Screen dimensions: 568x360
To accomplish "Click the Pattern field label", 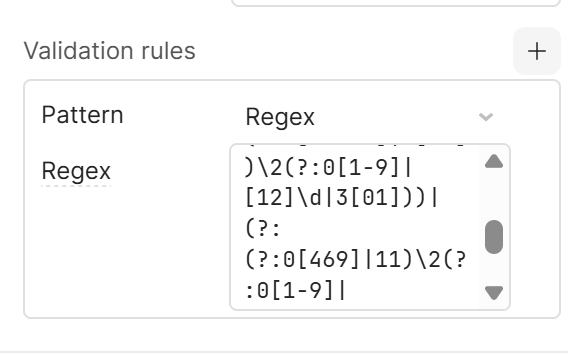I will click(x=83, y=115).
